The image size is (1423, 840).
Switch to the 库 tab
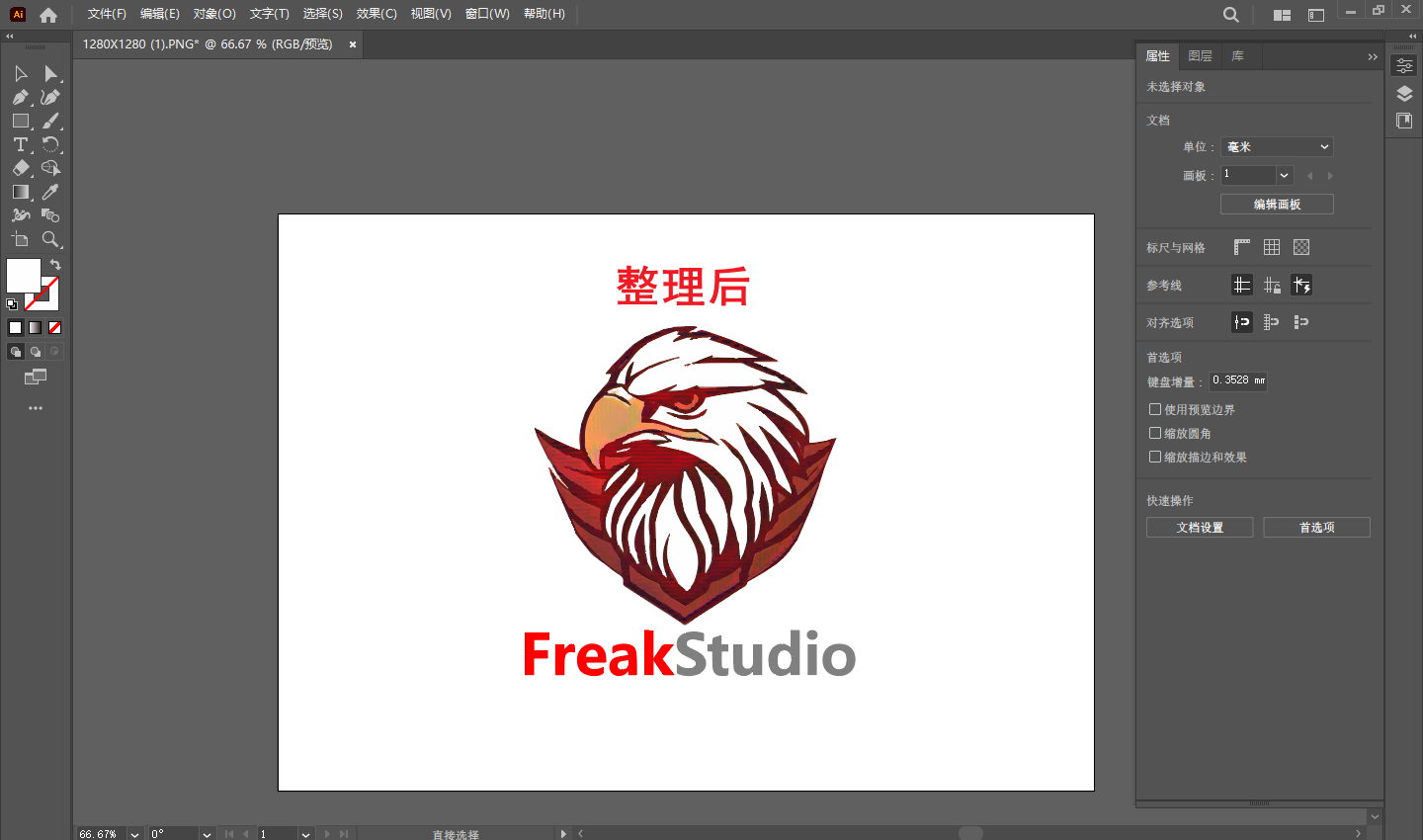1238,56
